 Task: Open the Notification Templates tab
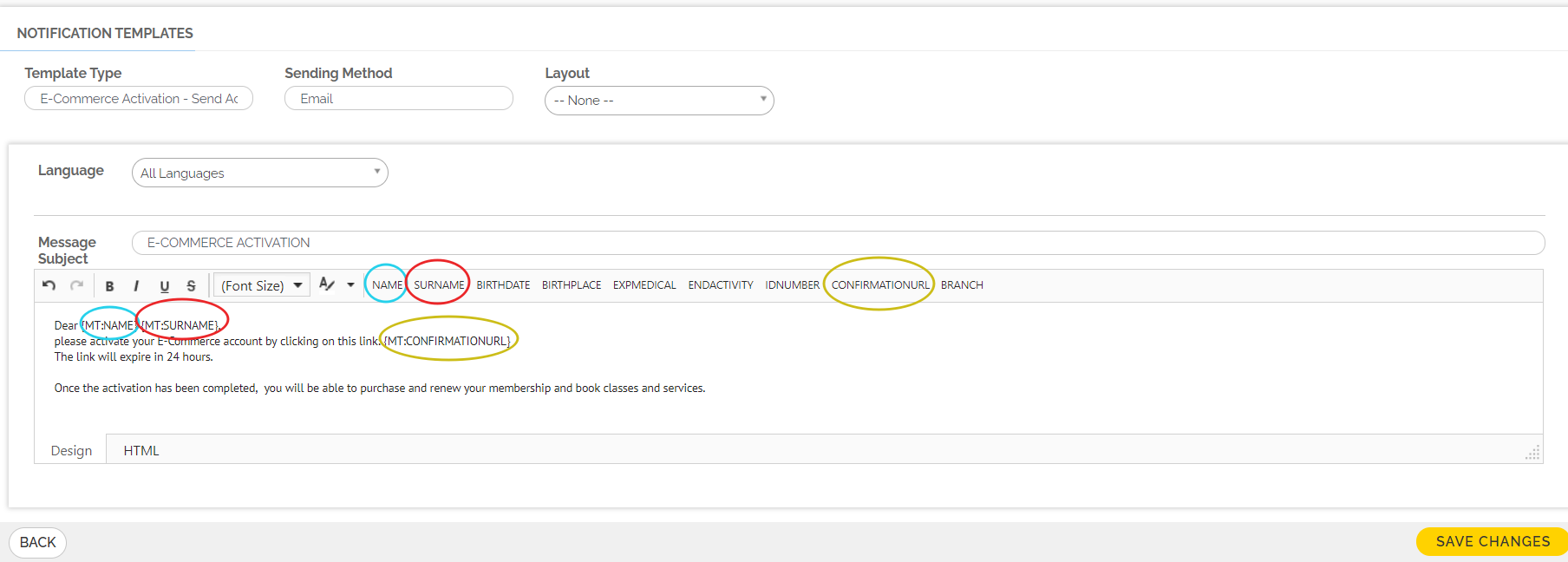(x=105, y=33)
